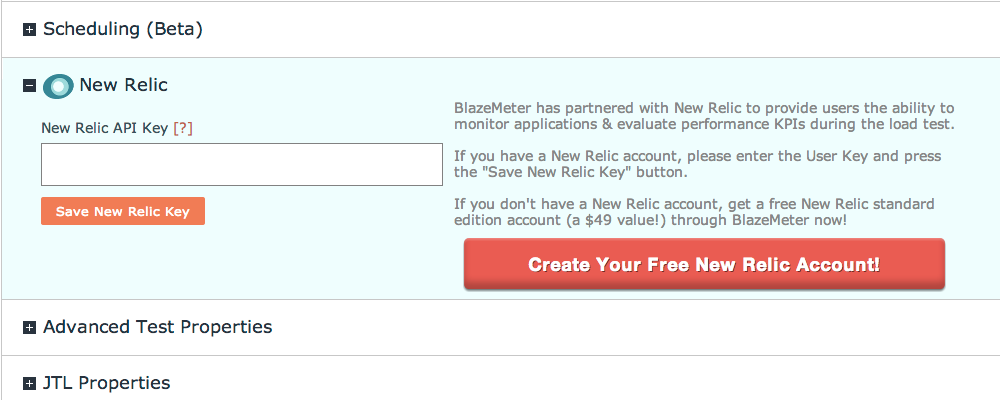Select the Scheduling (Beta) heading text

[x=123, y=29]
